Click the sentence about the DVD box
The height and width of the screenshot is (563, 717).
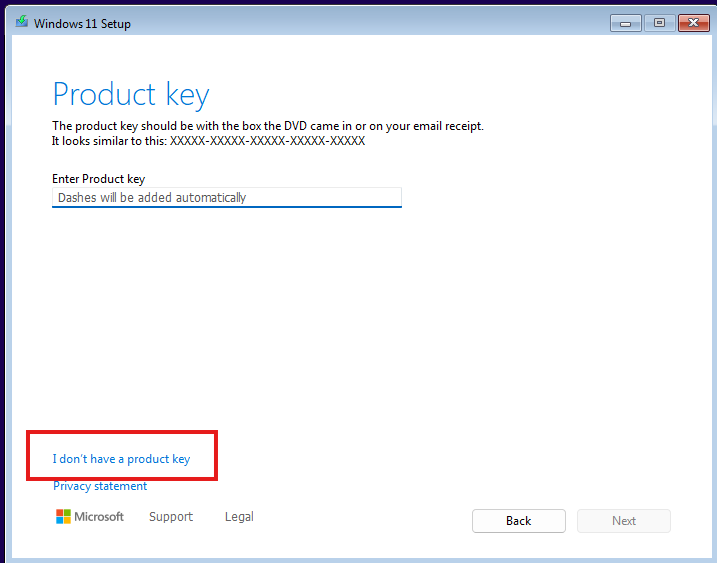[x=267, y=126]
